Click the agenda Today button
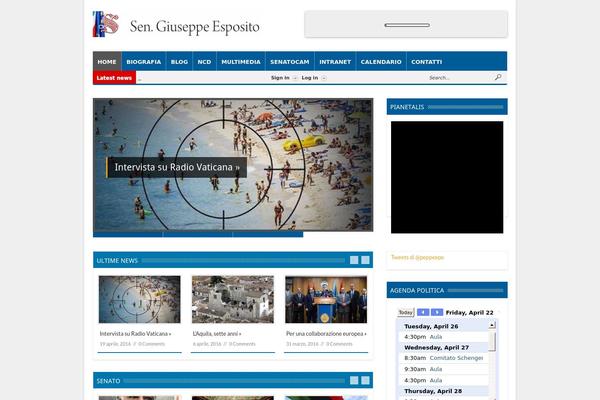The width and height of the screenshot is (600, 400). 406,312
